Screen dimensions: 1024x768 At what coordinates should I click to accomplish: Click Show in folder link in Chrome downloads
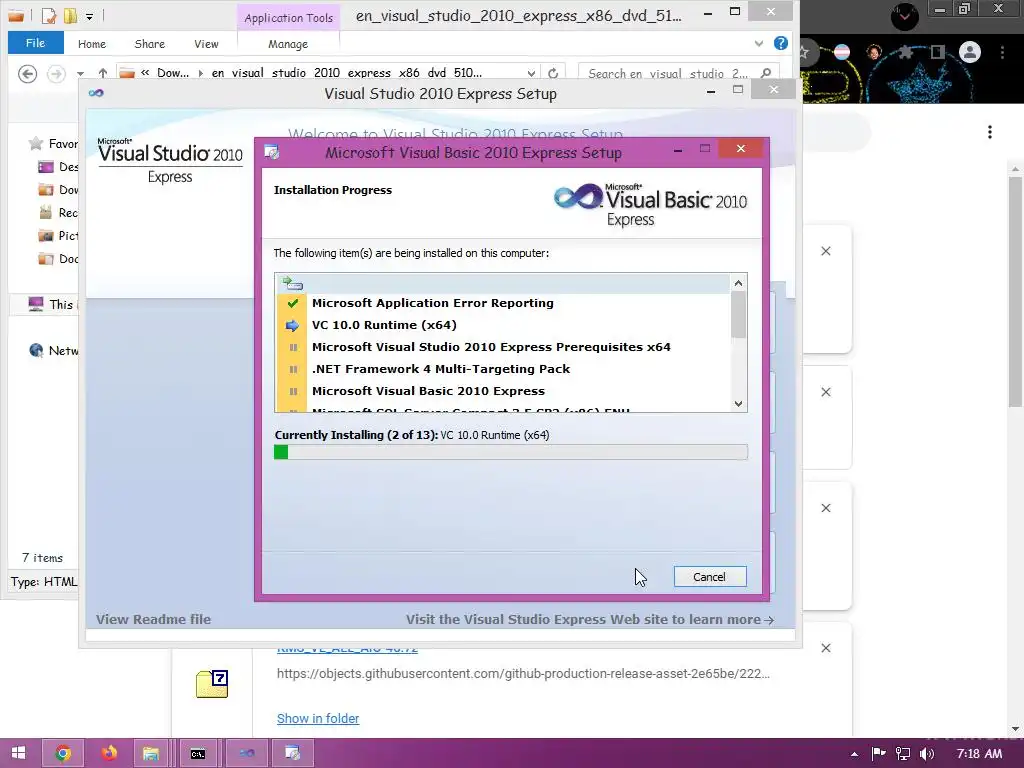tap(318, 718)
